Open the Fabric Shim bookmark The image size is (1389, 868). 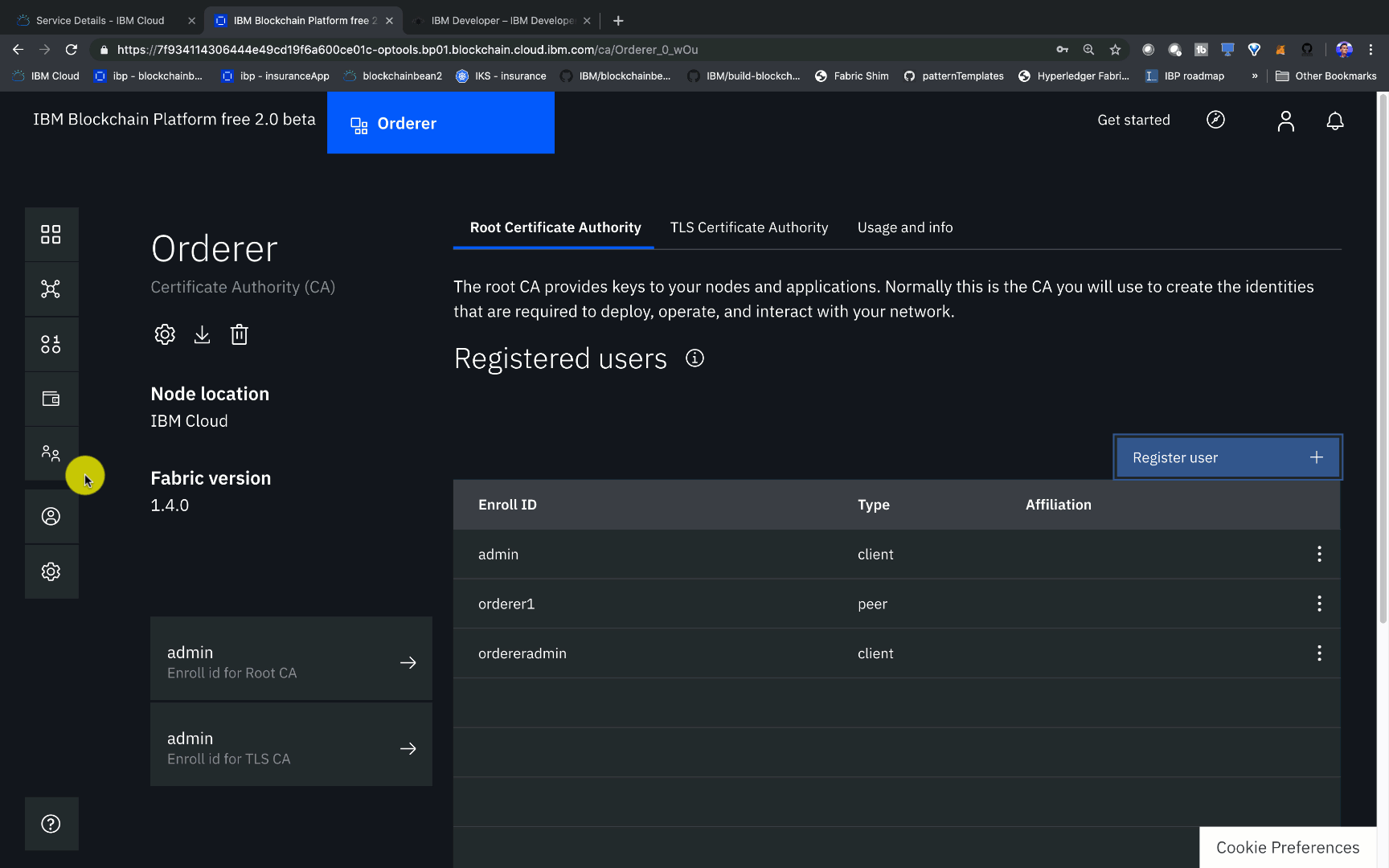(x=852, y=76)
